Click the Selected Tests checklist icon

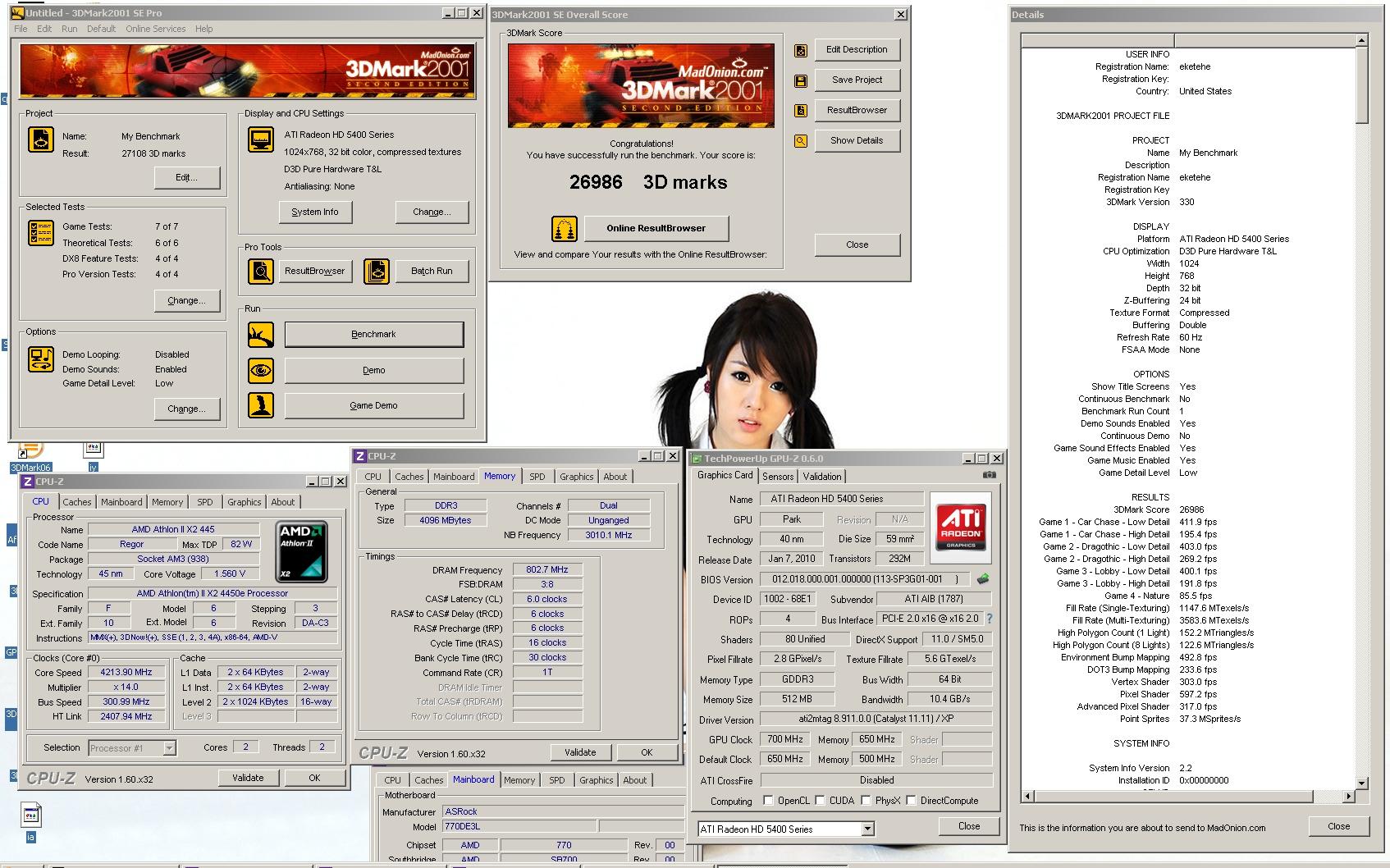tap(41, 233)
